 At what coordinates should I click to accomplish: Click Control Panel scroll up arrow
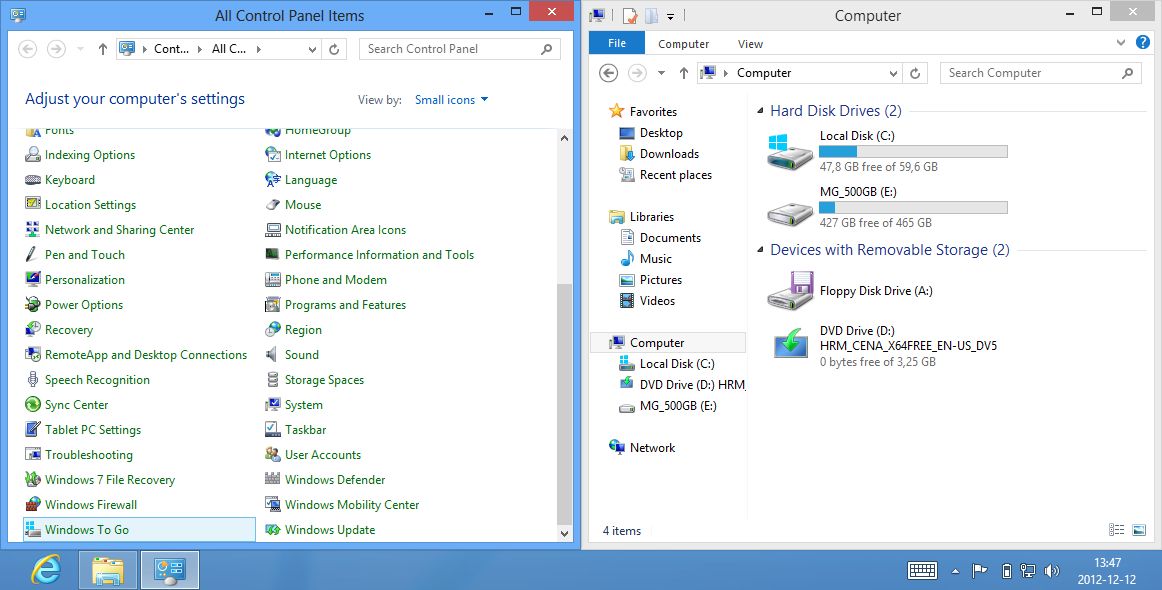[565, 138]
